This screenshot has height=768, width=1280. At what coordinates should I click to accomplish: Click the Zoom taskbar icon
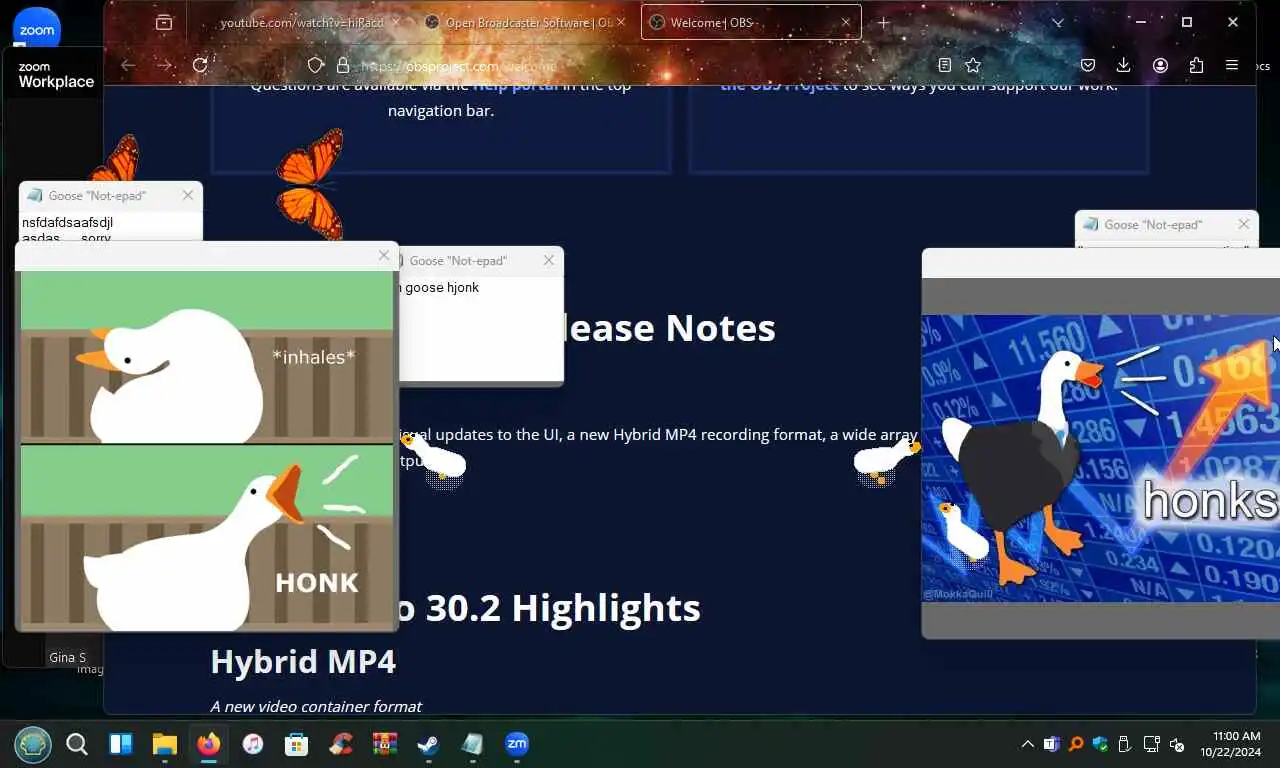[516, 744]
